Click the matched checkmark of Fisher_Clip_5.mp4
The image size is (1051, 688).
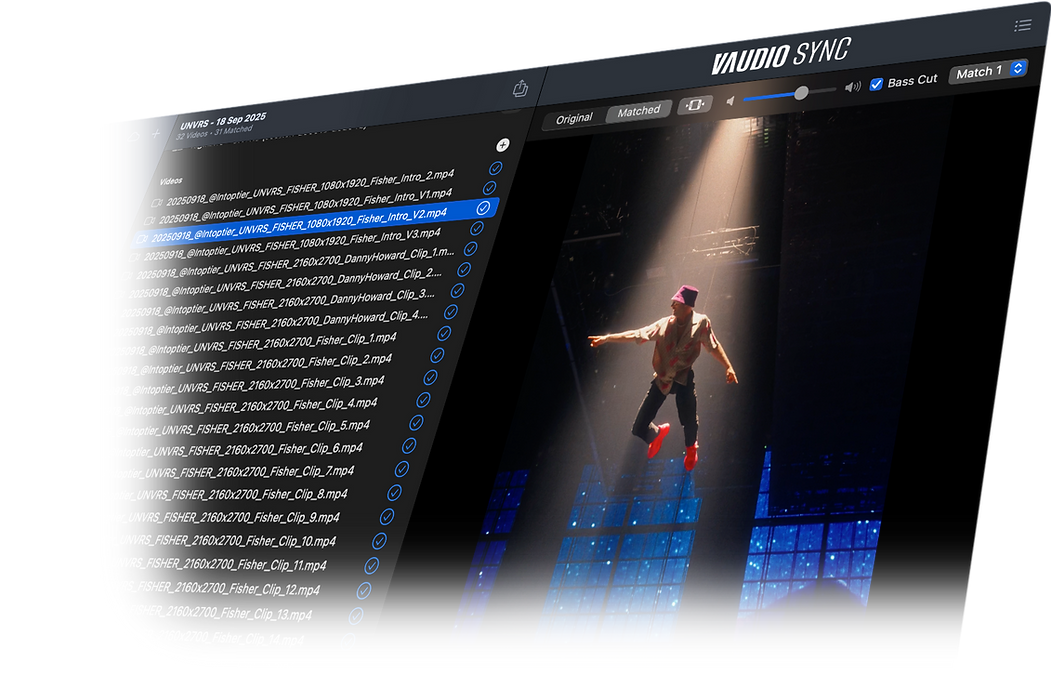[x=416, y=422]
